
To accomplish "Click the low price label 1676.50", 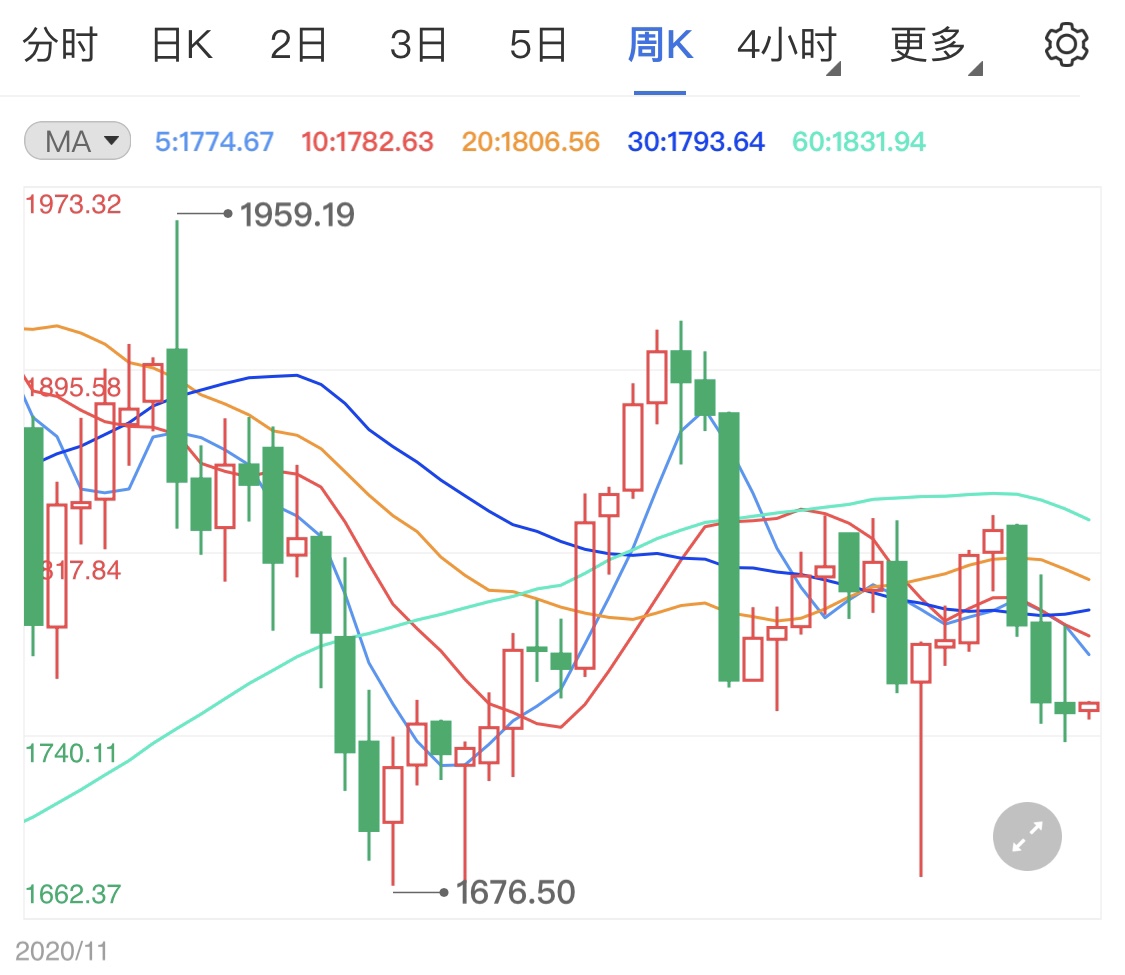I will tap(515, 892).
